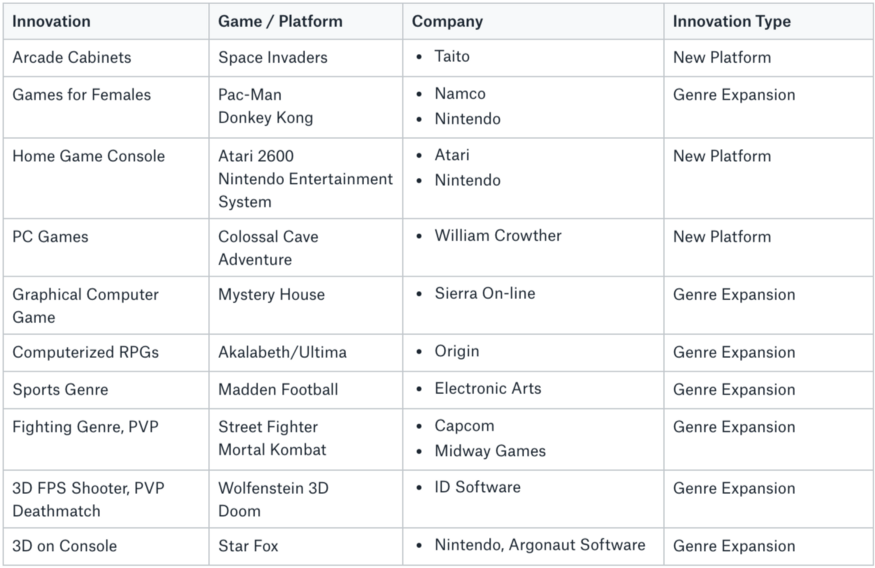The height and width of the screenshot is (568, 875).
Task: Click the William Crowther entry
Action: point(498,236)
